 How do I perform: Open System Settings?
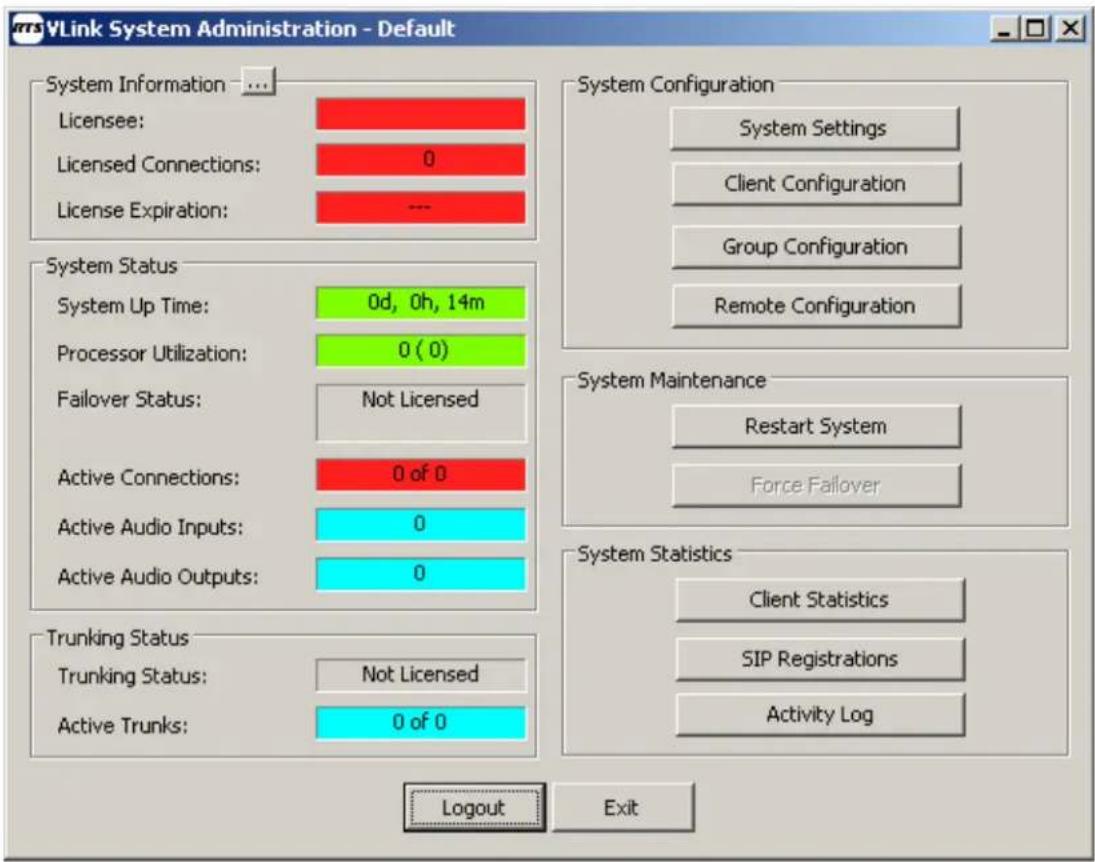coord(814,129)
